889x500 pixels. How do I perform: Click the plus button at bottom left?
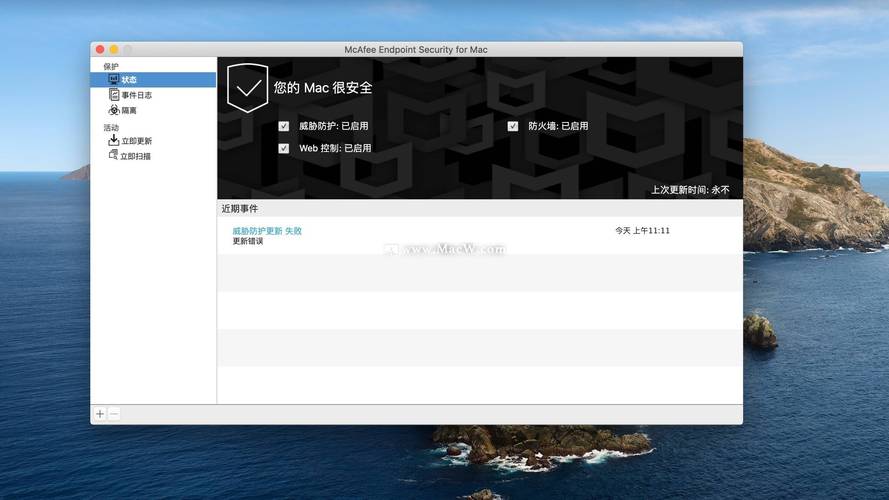tap(100, 414)
